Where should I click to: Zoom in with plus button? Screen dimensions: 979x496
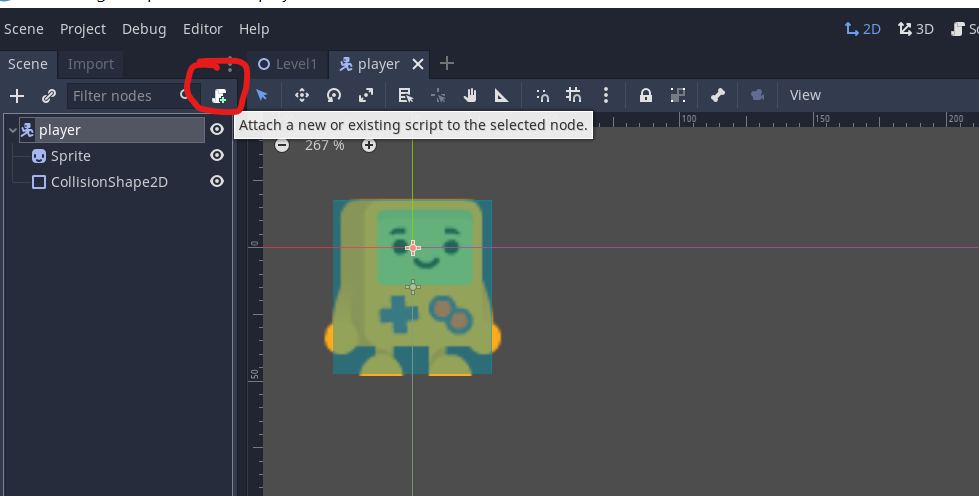[369, 146]
